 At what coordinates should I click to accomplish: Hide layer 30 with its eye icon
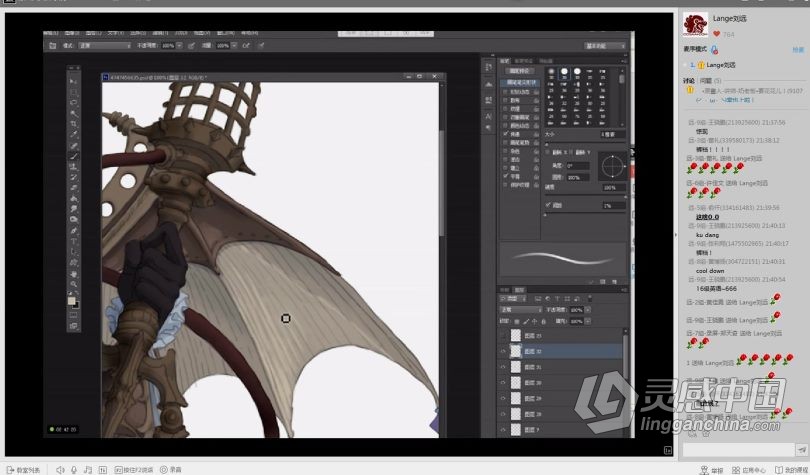[x=503, y=383]
